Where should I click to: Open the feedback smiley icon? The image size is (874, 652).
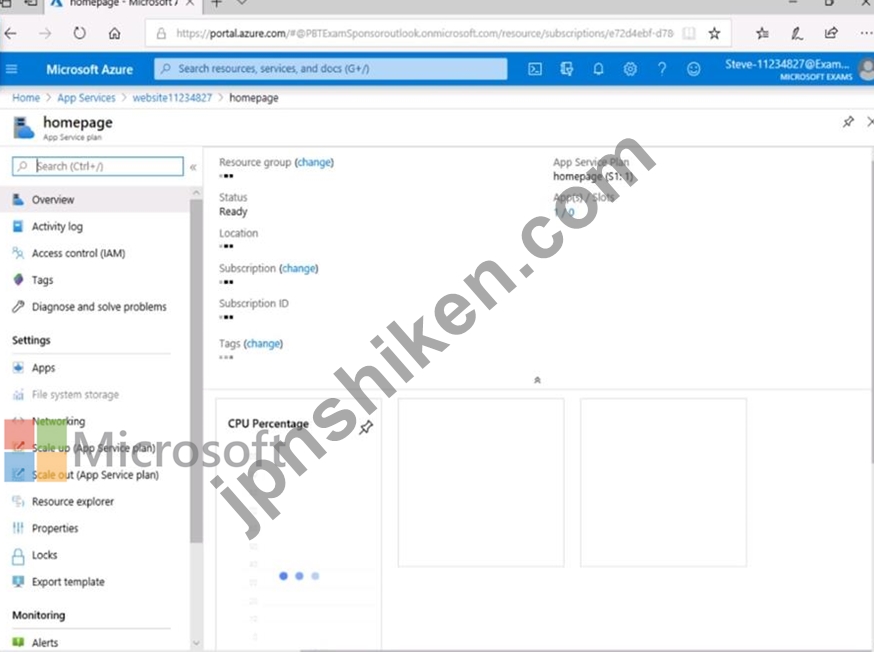(x=693, y=69)
